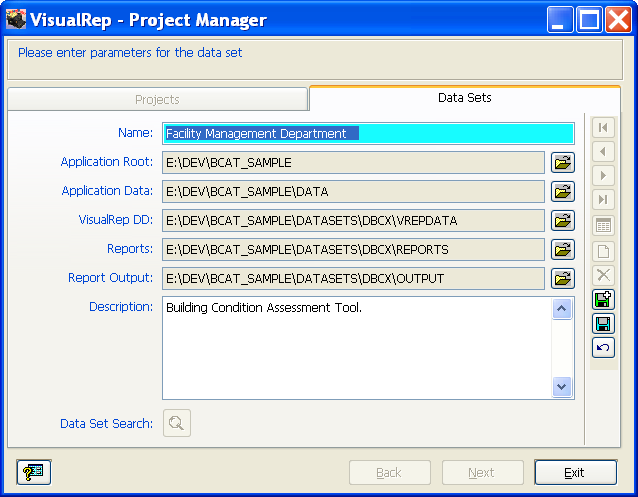Browse for the Application Root folder
This screenshot has height=497, width=638.
pos(562,162)
